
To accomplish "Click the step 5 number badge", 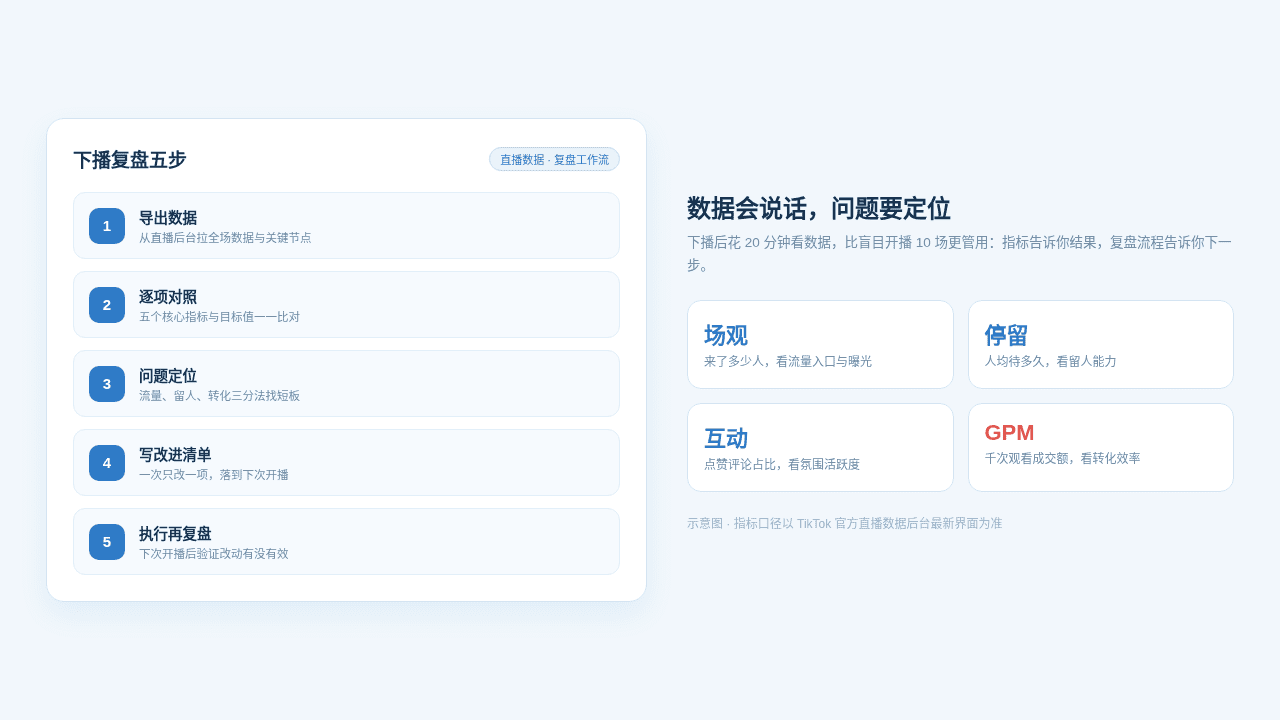I will pyautogui.click(x=107, y=542).
